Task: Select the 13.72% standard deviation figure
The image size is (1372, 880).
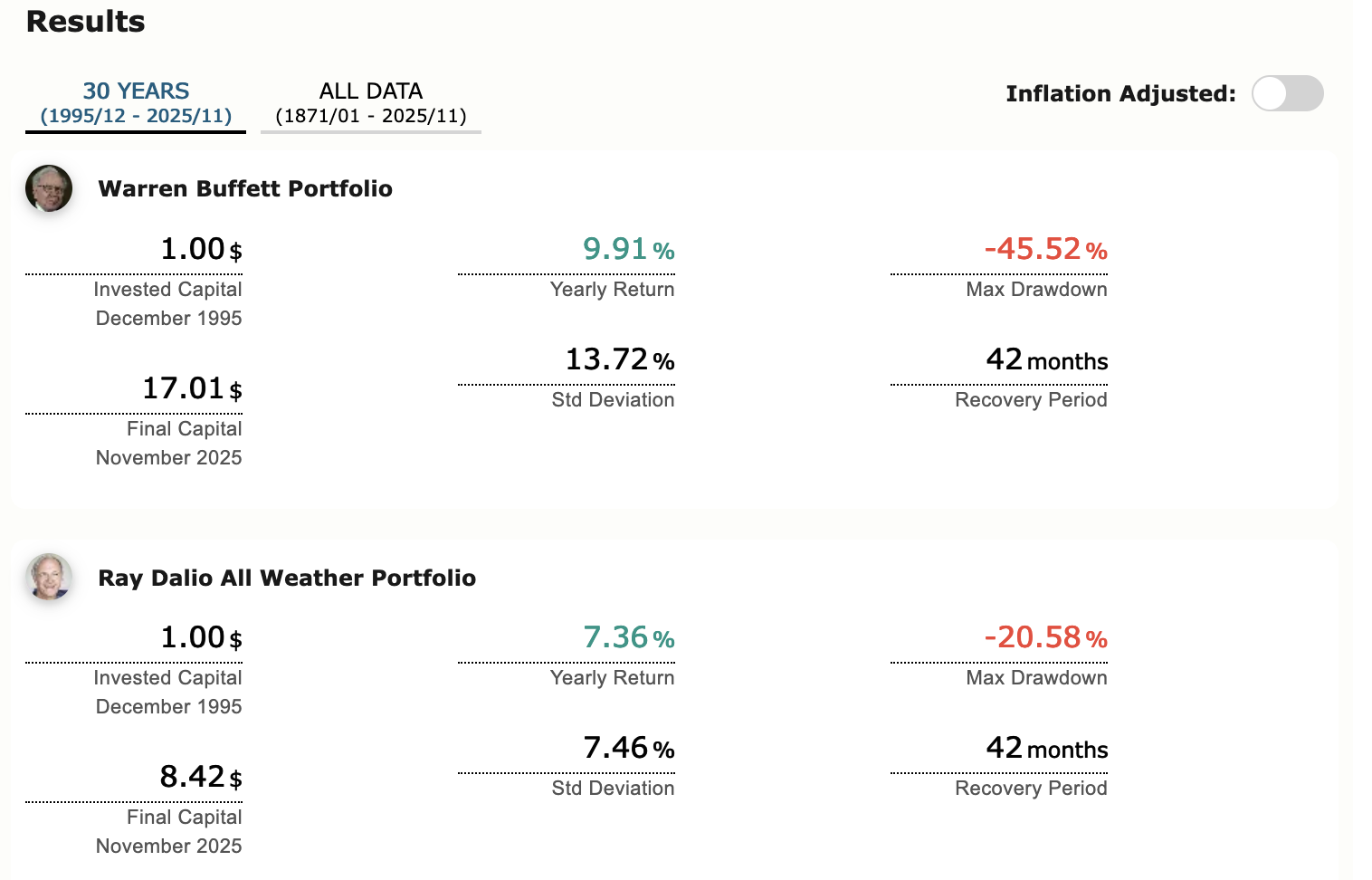Action: pyautogui.click(x=620, y=359)
